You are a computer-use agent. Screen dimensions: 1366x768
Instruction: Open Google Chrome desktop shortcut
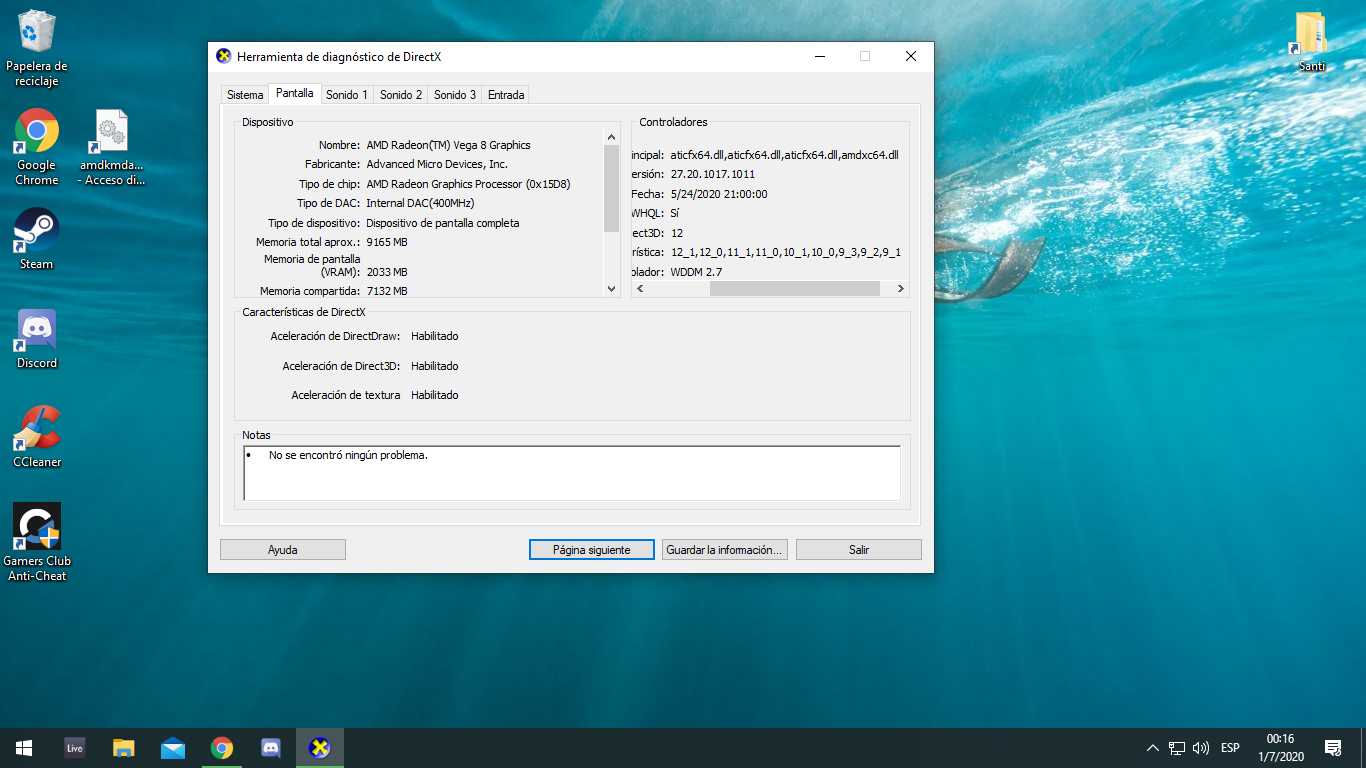coord(37,147)
